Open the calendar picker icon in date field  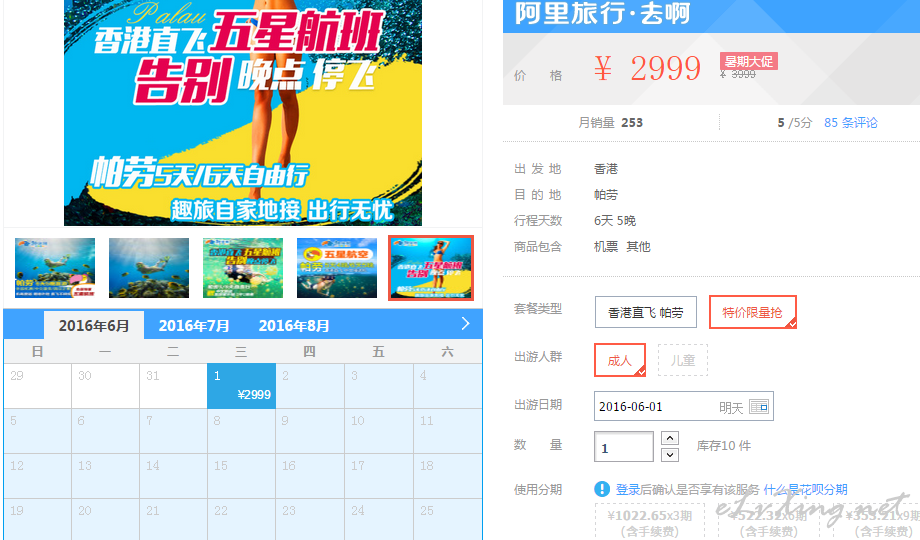pos(759,406)
